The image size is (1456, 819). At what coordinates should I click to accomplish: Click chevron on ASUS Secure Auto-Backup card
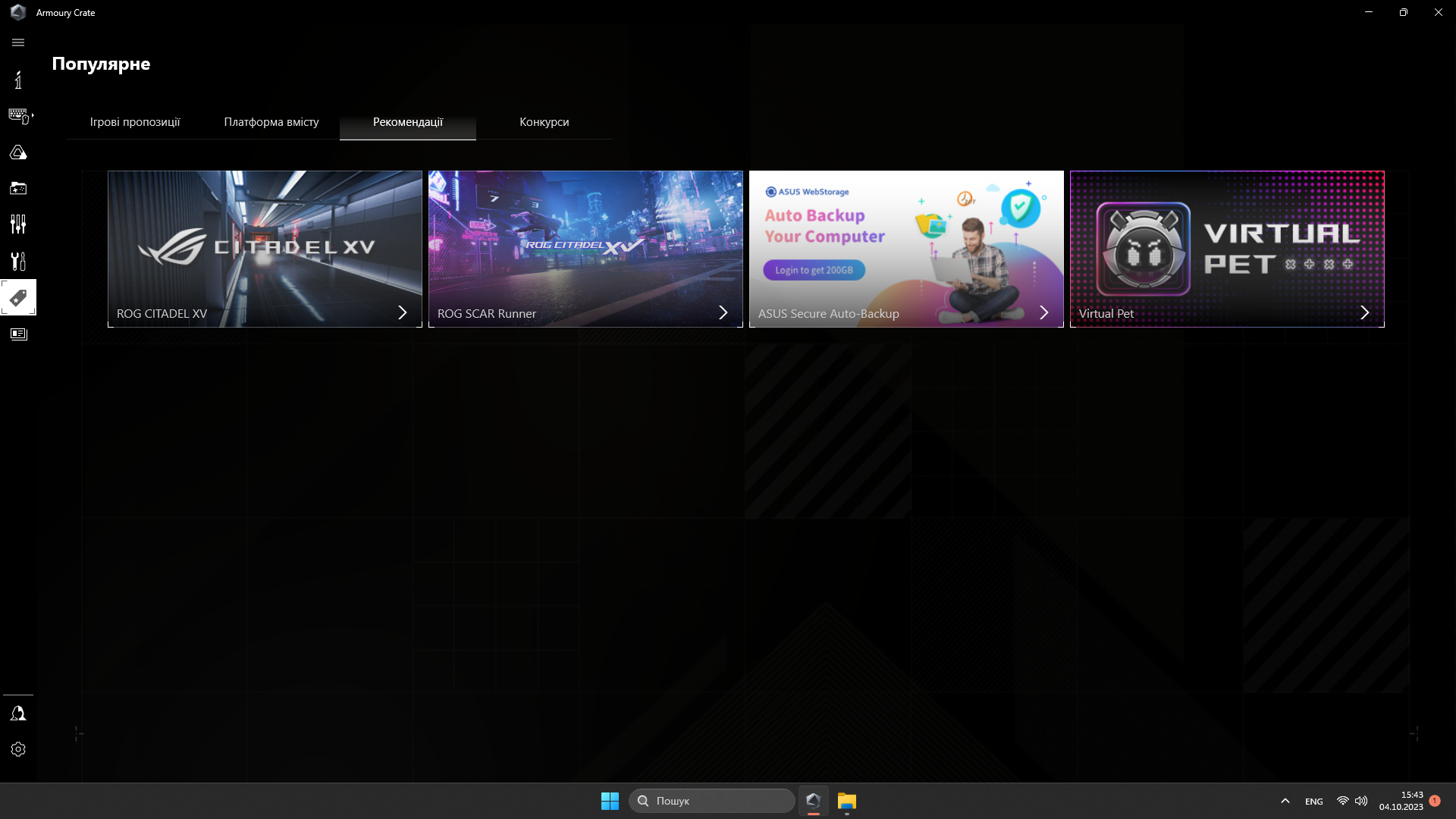pyautogui.click(x=1044, y=312)
